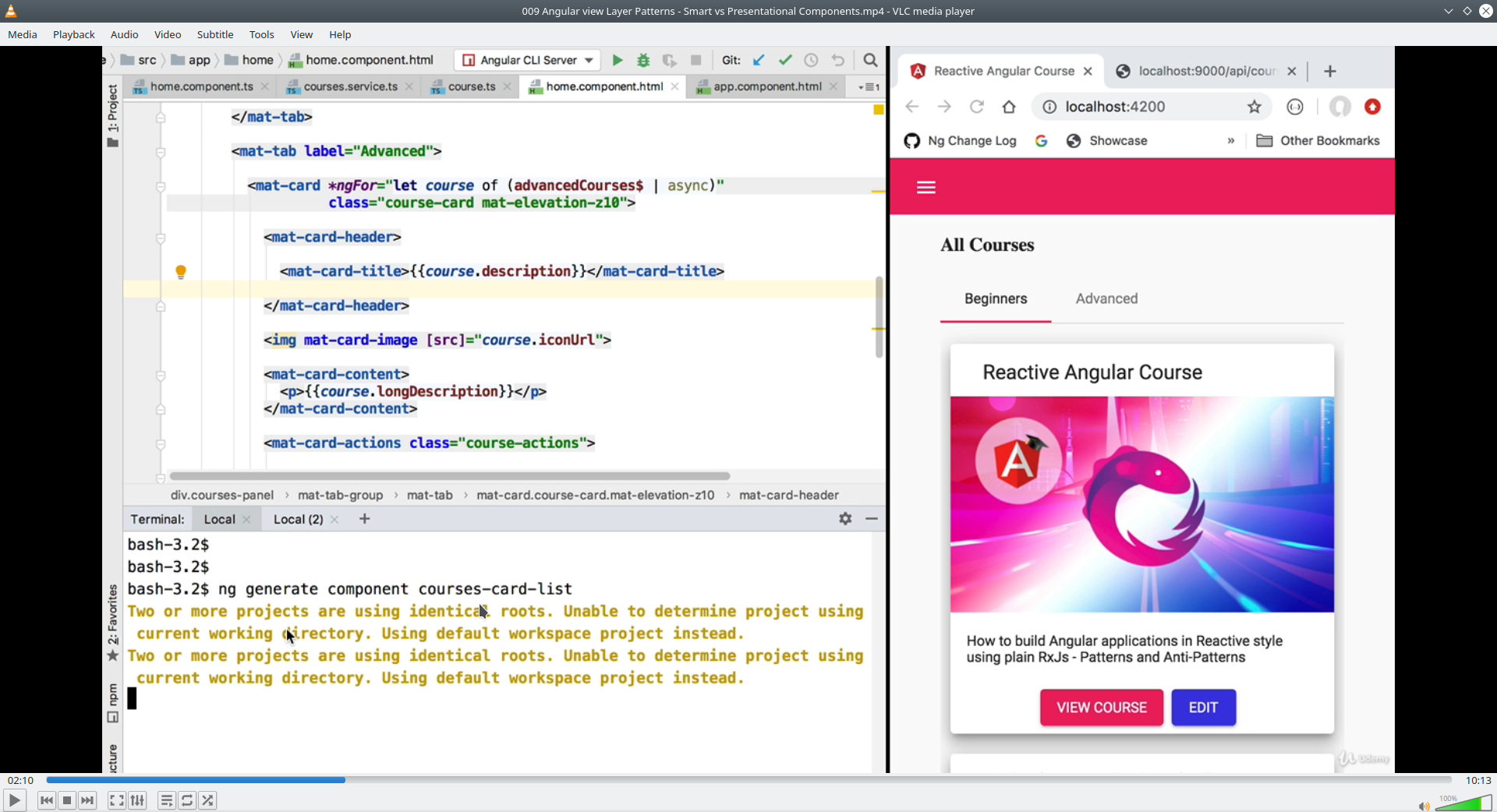Skip to previous media in VLC
The width and height of the screenshot is (1497, 812).
(47, 800)
